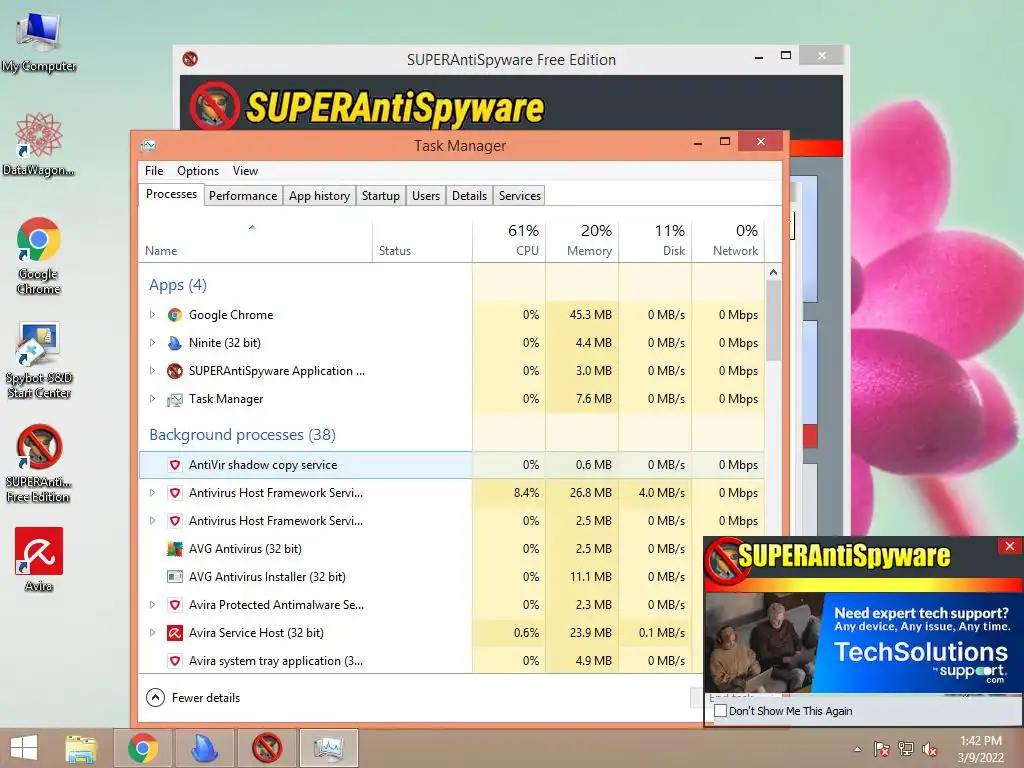Open Spybot S&D Start Center shortcut
The width and height of the screenshot is (1024, 768).
pyautogui.click(x=39, y=360)
